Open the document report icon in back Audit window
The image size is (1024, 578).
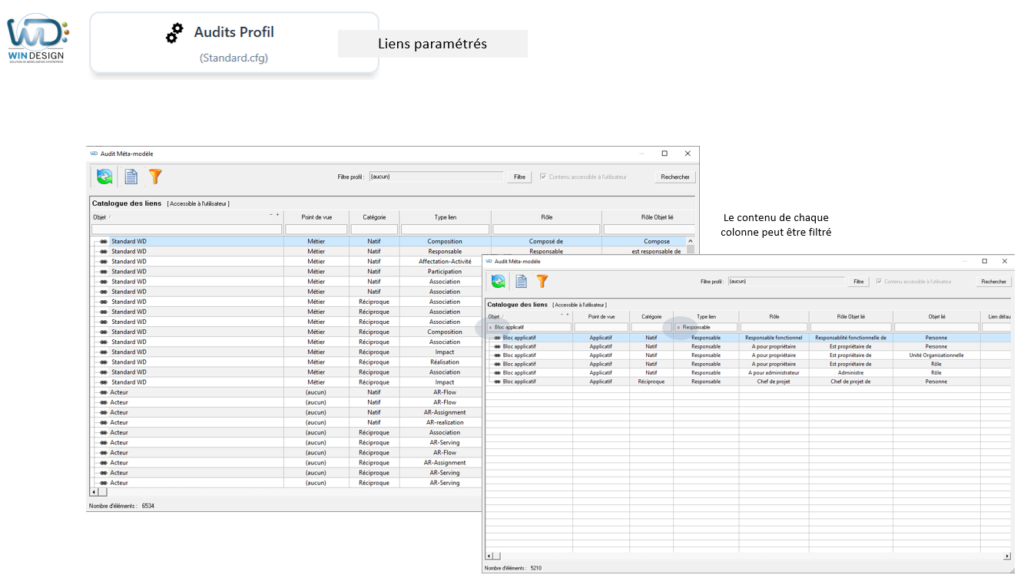131,176
